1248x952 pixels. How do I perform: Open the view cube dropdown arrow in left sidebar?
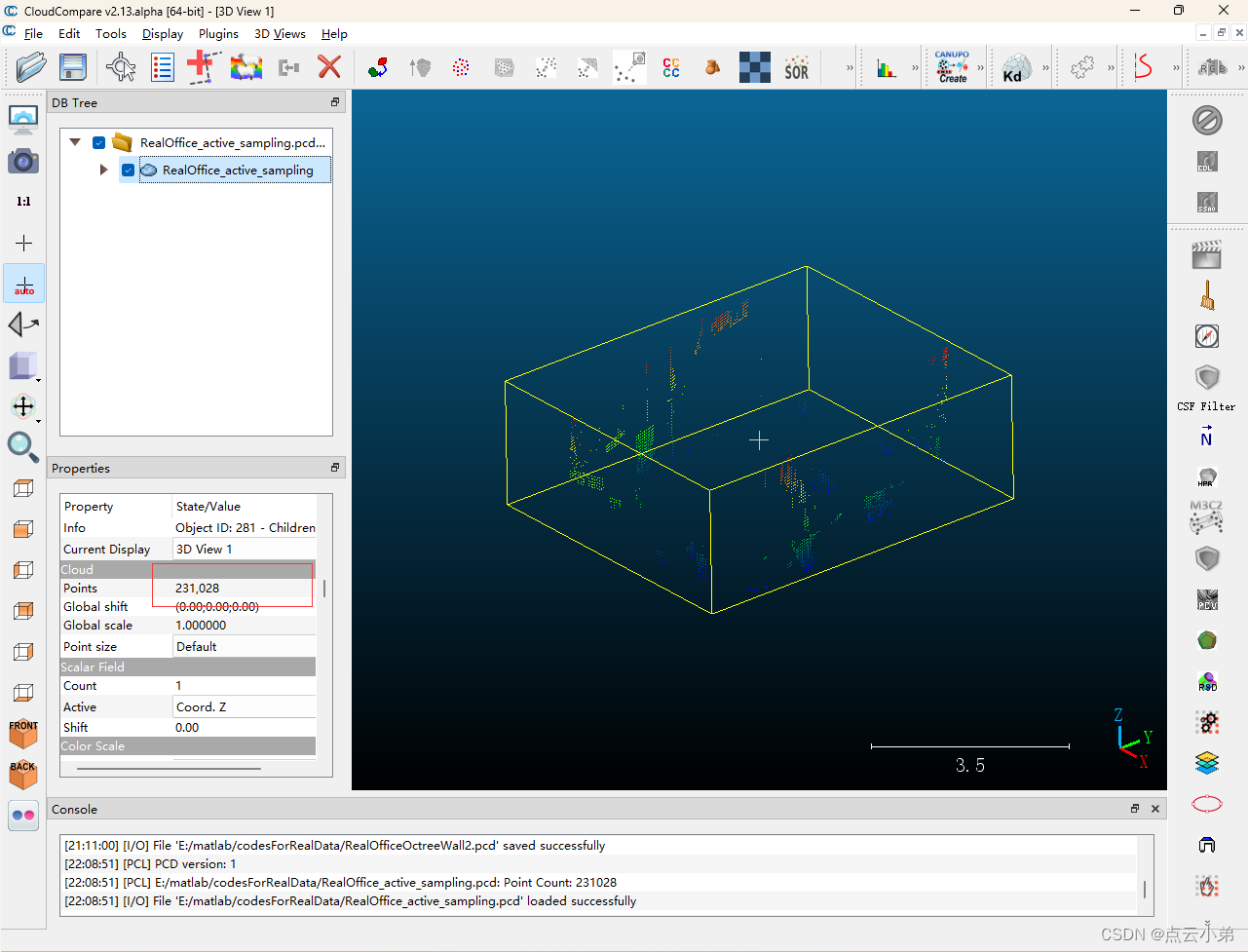[x=38, y=379]
